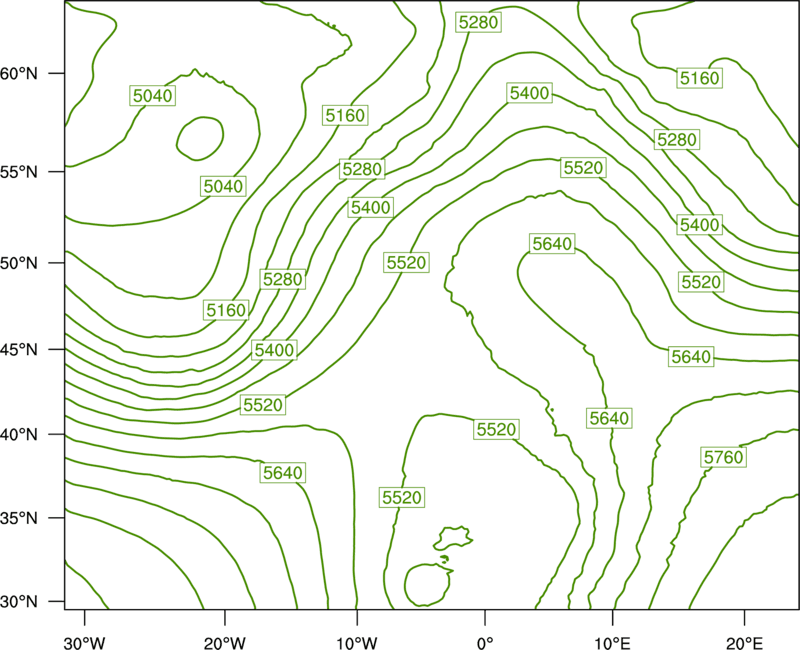The width and height of the screenshot is (800, 650).
Task: Select the 60°N latitude axis label
Action: point(19,73)
